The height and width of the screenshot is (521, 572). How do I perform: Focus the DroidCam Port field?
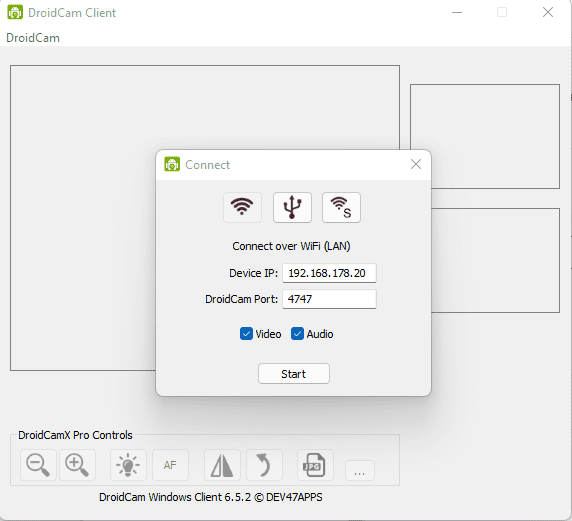point(329,299)
